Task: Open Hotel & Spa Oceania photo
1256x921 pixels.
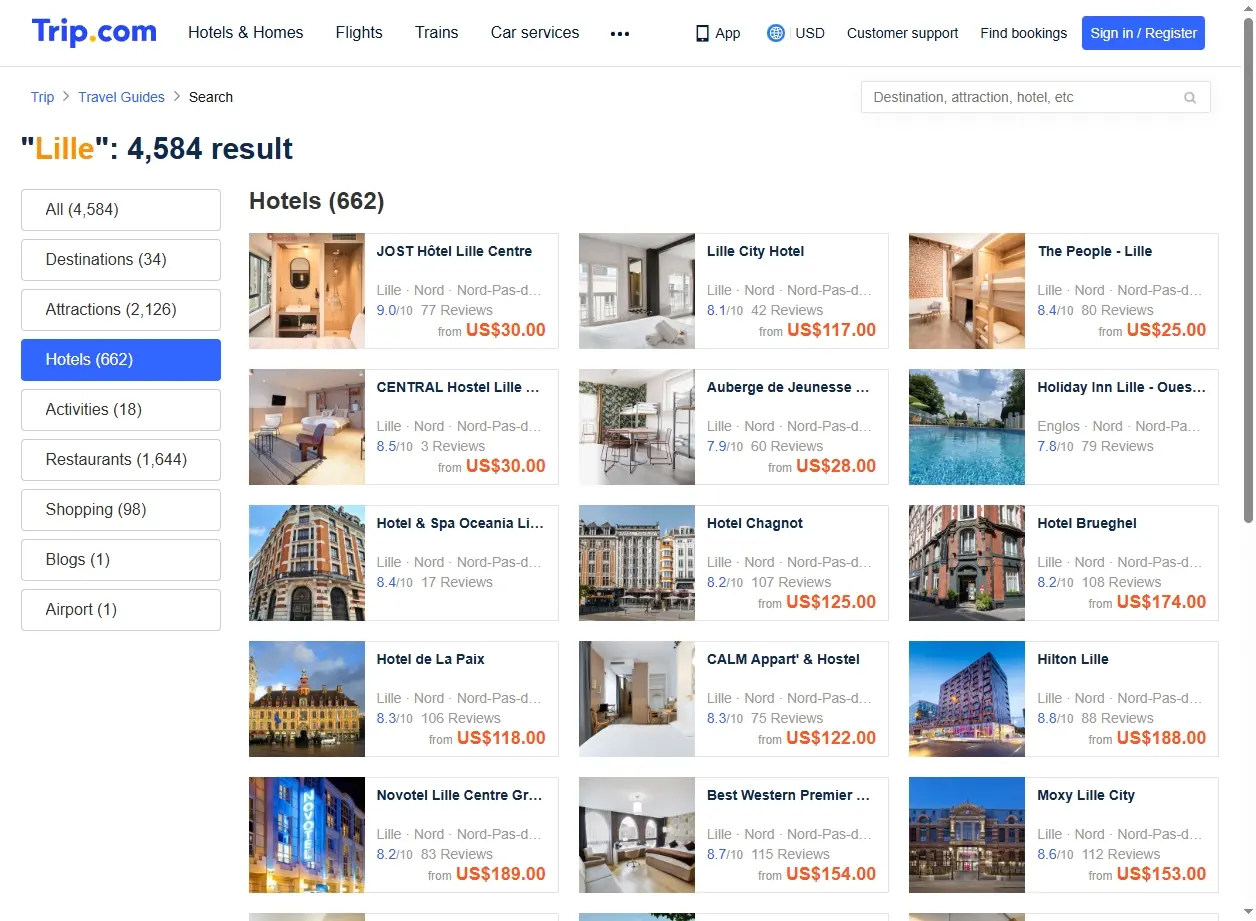Action: [x=307, y=563]
